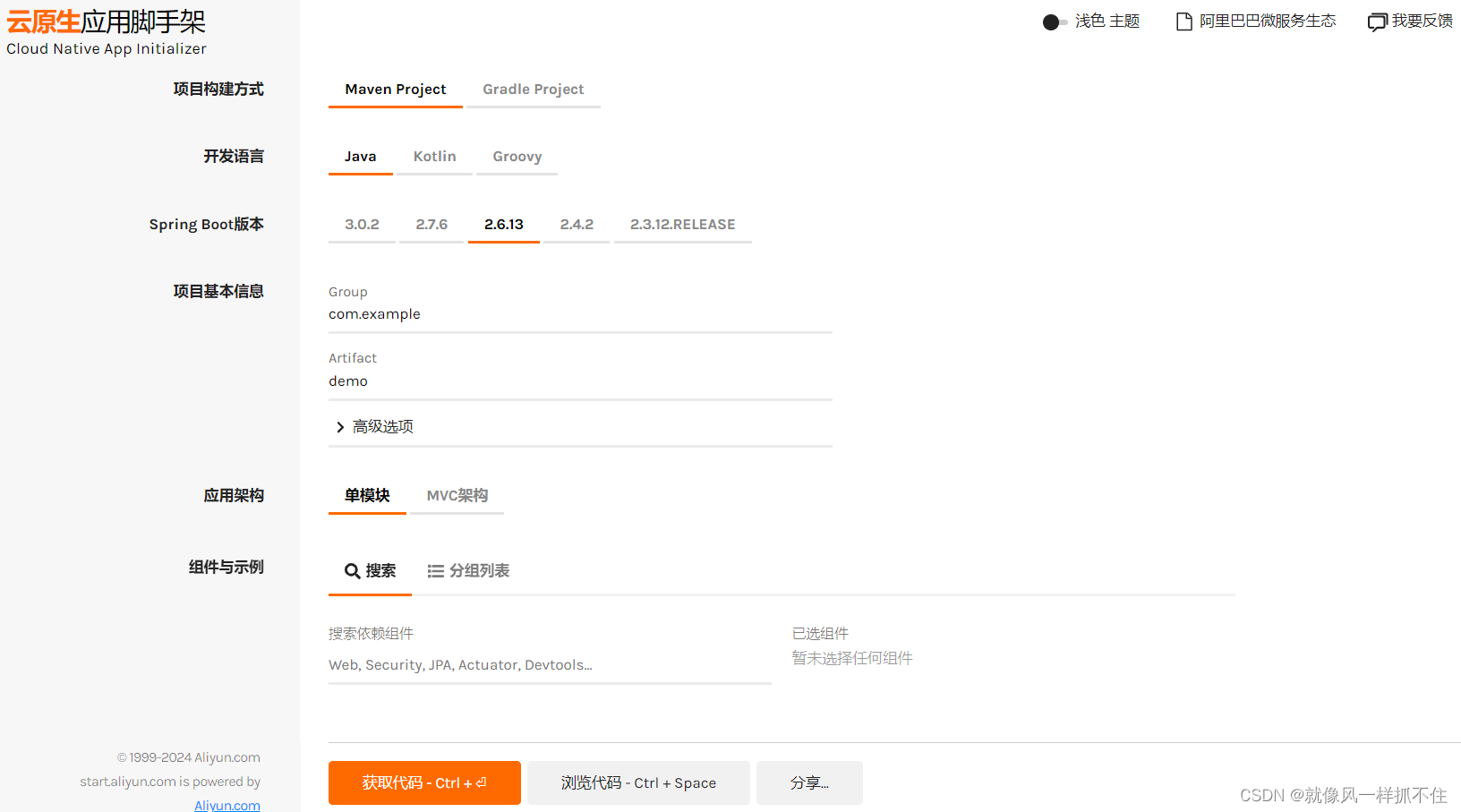Open the Aliyun.com footer link
1461x812 pixels.
pyautogui.click(x=227, y=805)
